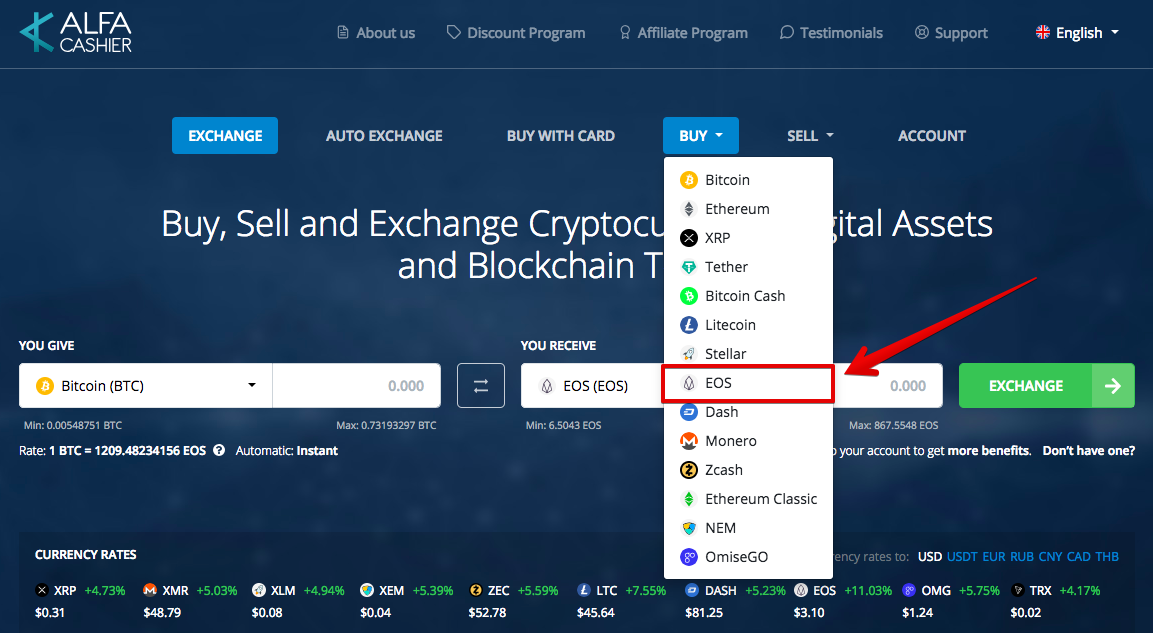Open the Support page
The image size is (1153, 633).
pos(951,33)
